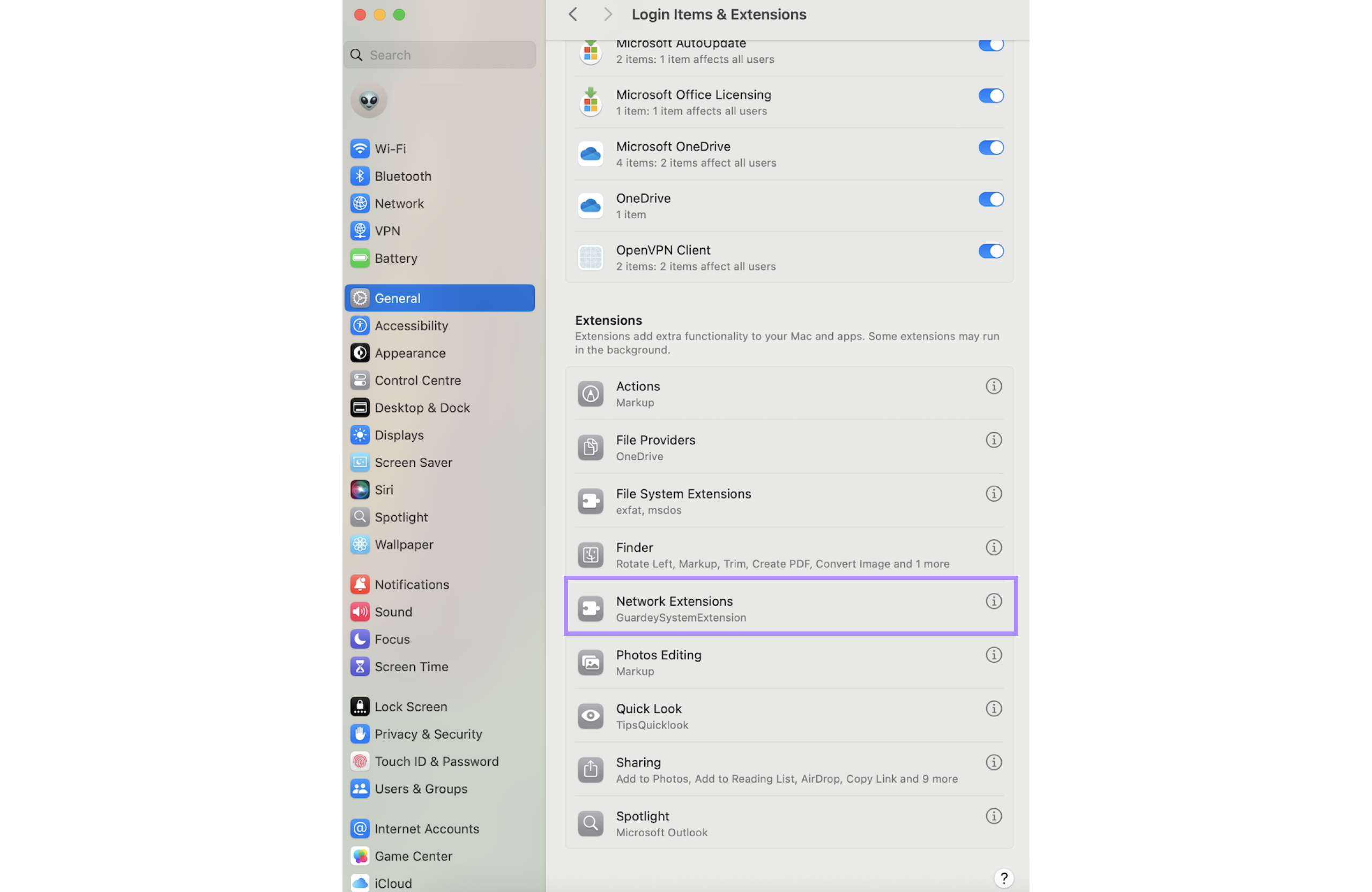Click the Search field

pos(439,55)
